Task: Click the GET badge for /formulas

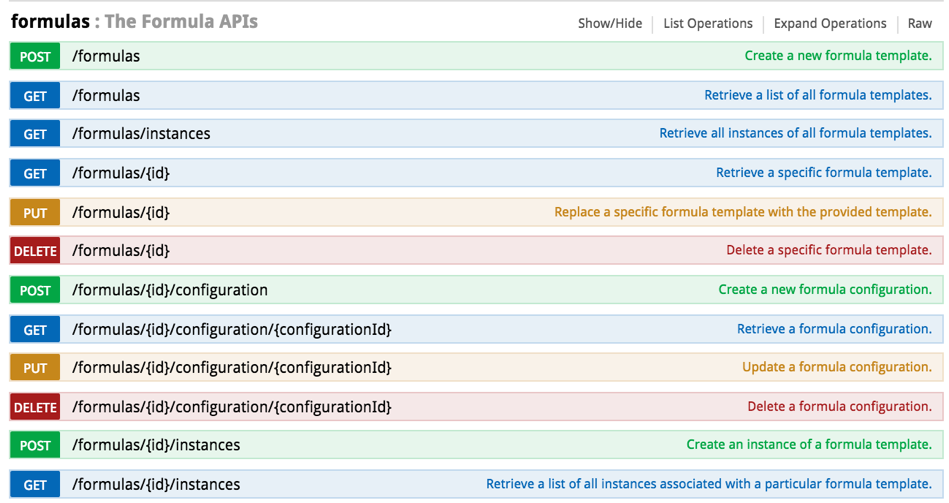Action: coord(35,96)
